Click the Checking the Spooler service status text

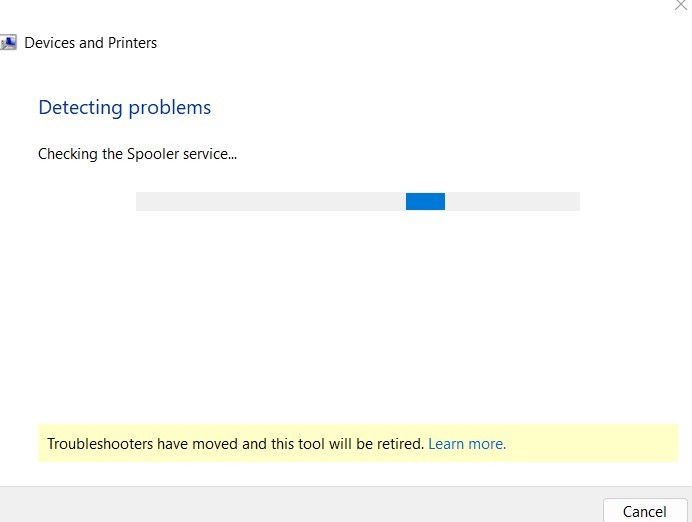(x=137, y=154)
